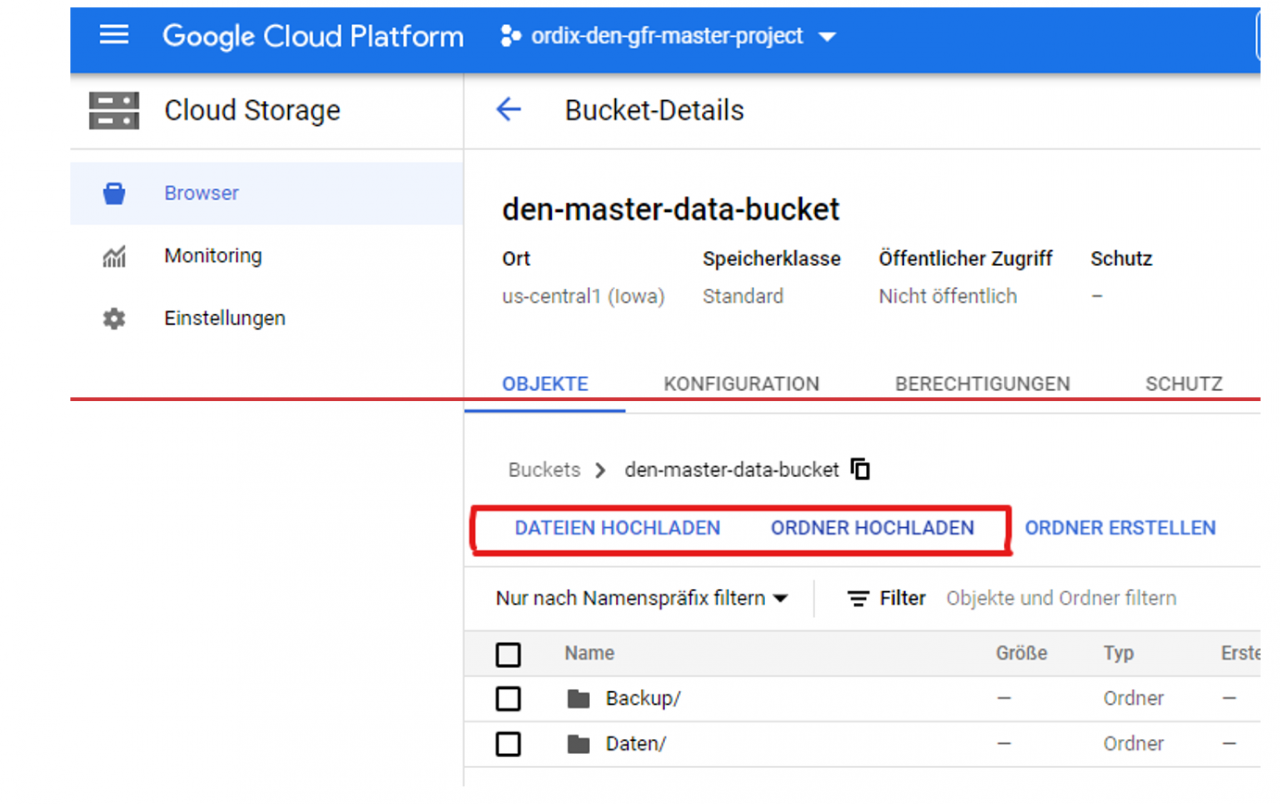Click the ORDNER ERSTELLEN button

click(1120, 528)
